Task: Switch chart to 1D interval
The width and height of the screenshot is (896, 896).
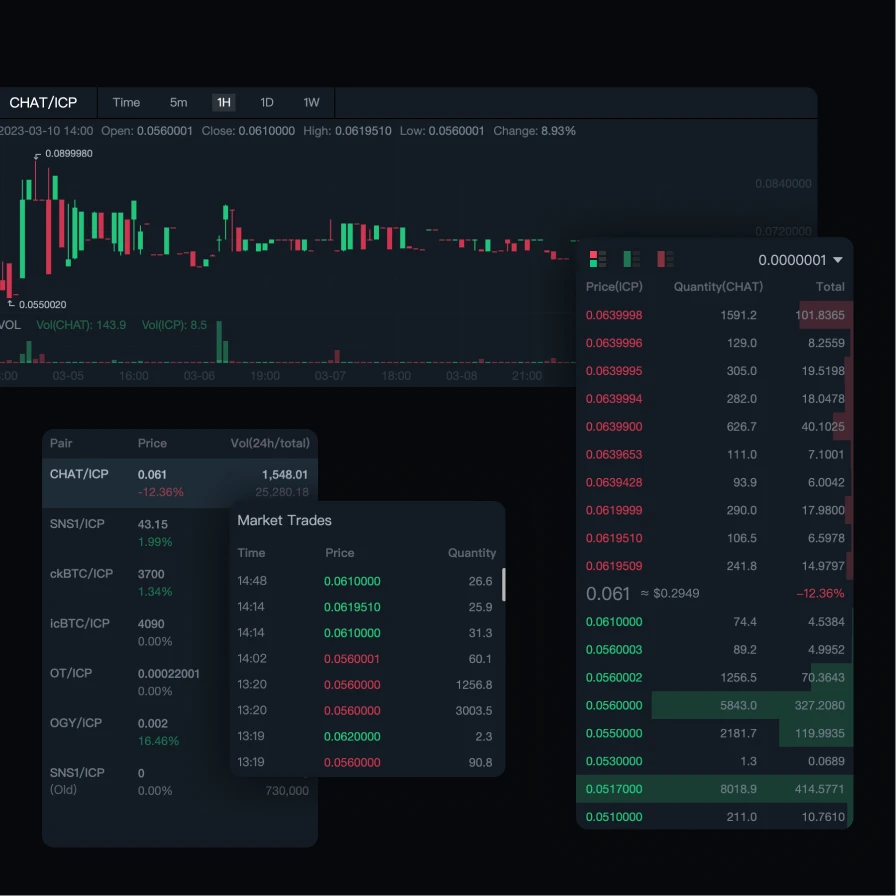Action: [x=267, y=103]
